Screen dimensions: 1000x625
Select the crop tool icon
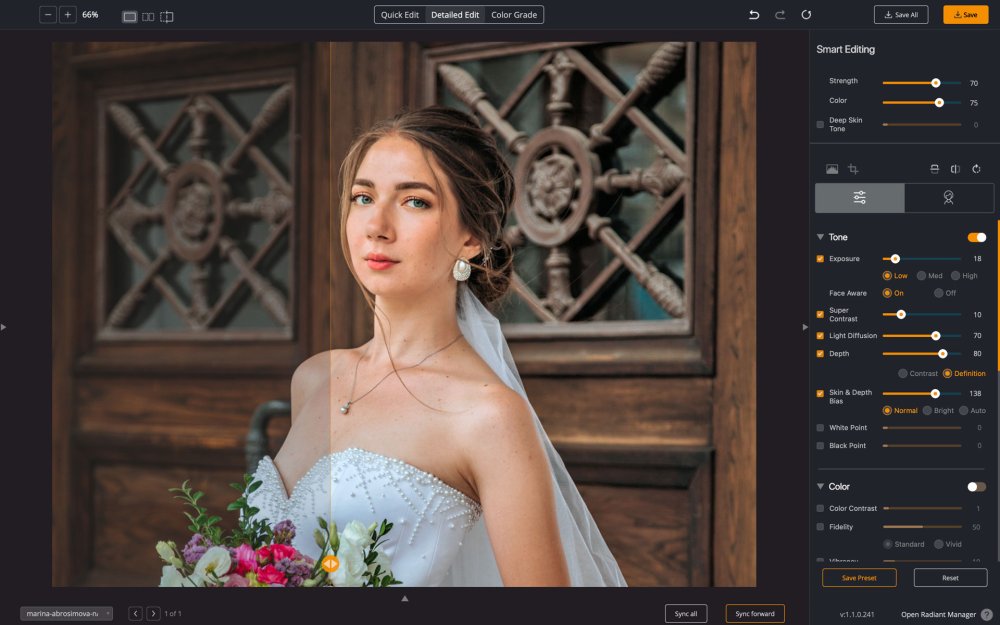click(x=853, y=169)
